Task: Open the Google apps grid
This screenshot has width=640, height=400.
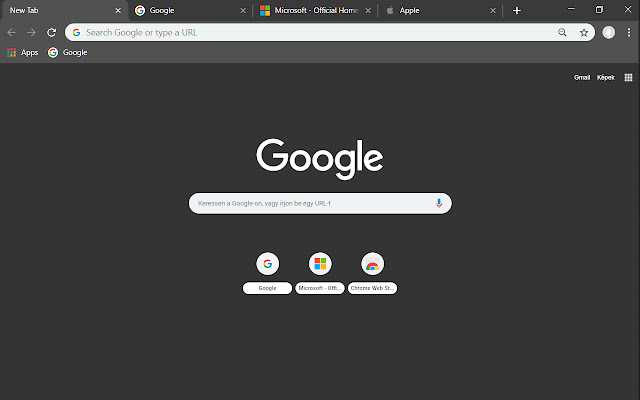Action: (628, 77)
